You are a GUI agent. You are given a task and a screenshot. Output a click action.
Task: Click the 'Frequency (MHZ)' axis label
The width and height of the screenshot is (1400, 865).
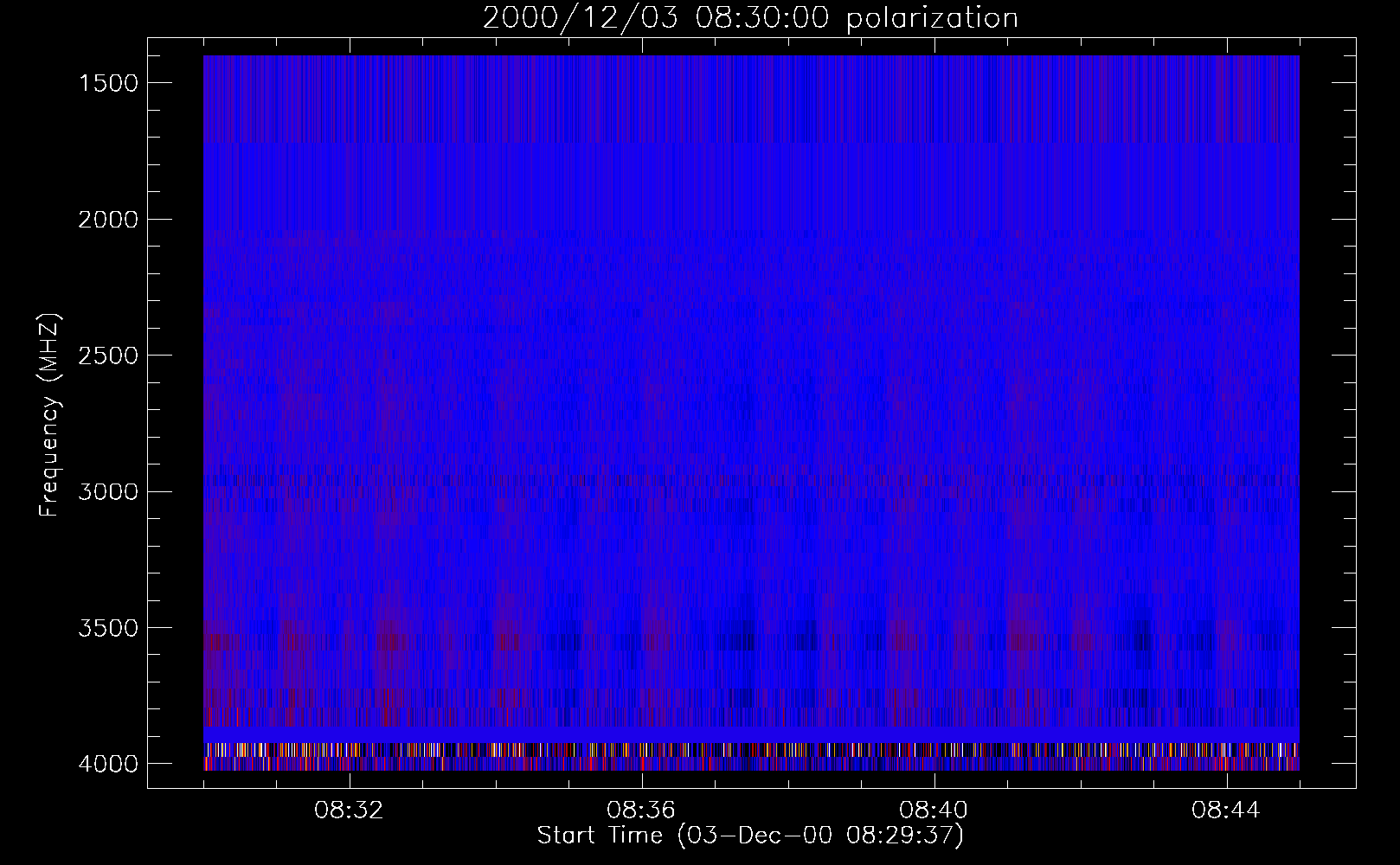(50, 414)
